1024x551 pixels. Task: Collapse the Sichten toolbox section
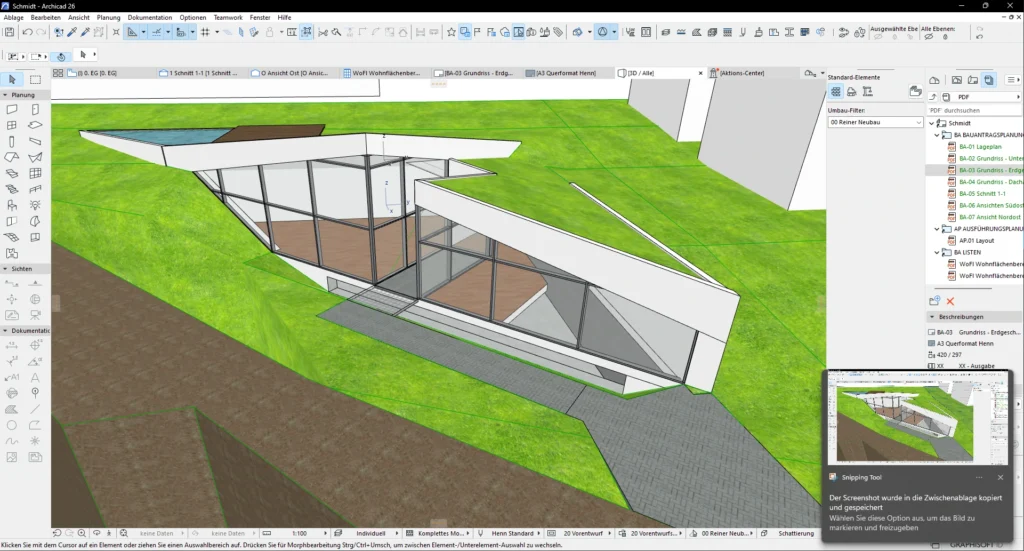tap(5, 268)
